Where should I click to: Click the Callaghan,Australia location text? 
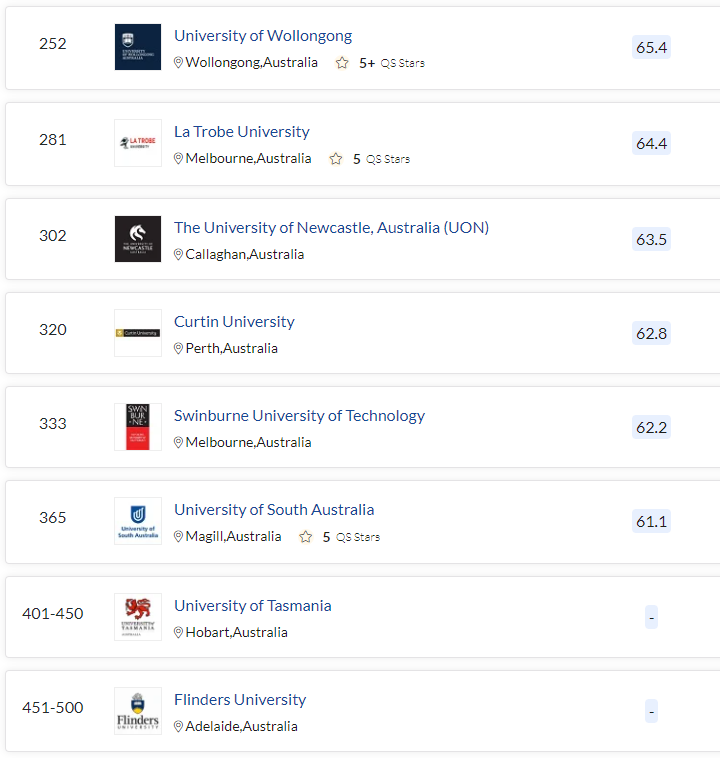click(x=245, y=254)
